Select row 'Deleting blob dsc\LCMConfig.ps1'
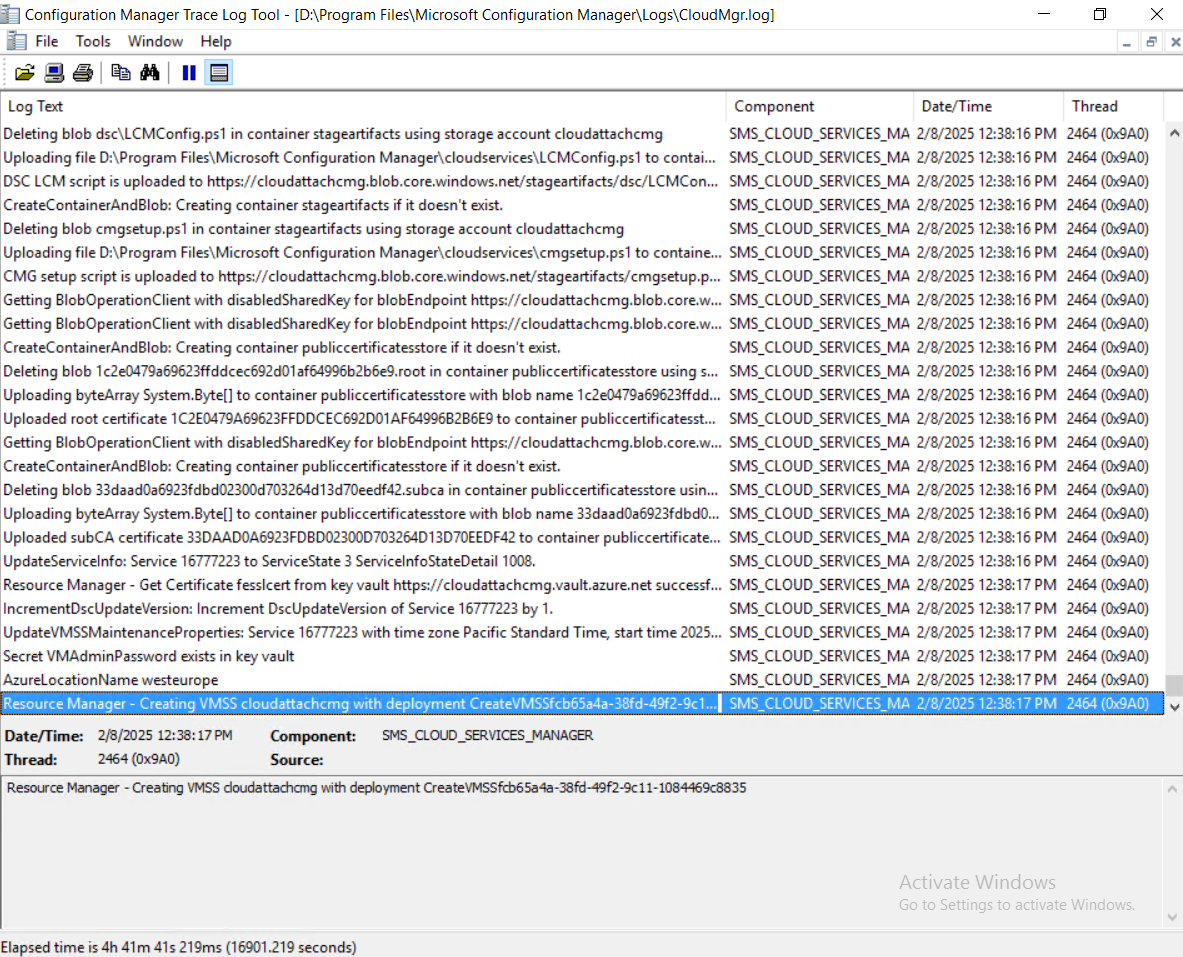Screen dimensions: 1183x957 [582, 134]
